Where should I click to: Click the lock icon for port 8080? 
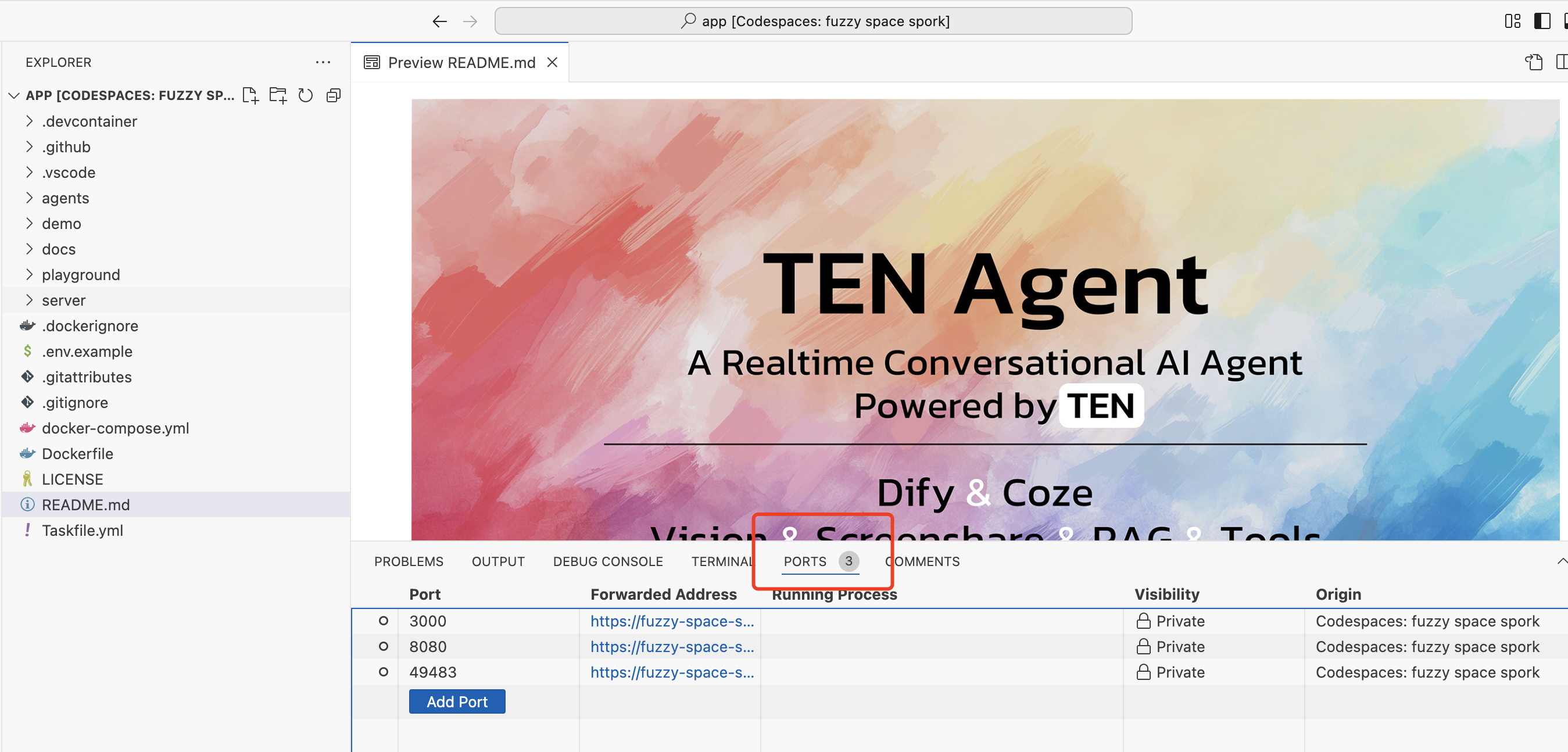click(1144, 647)
